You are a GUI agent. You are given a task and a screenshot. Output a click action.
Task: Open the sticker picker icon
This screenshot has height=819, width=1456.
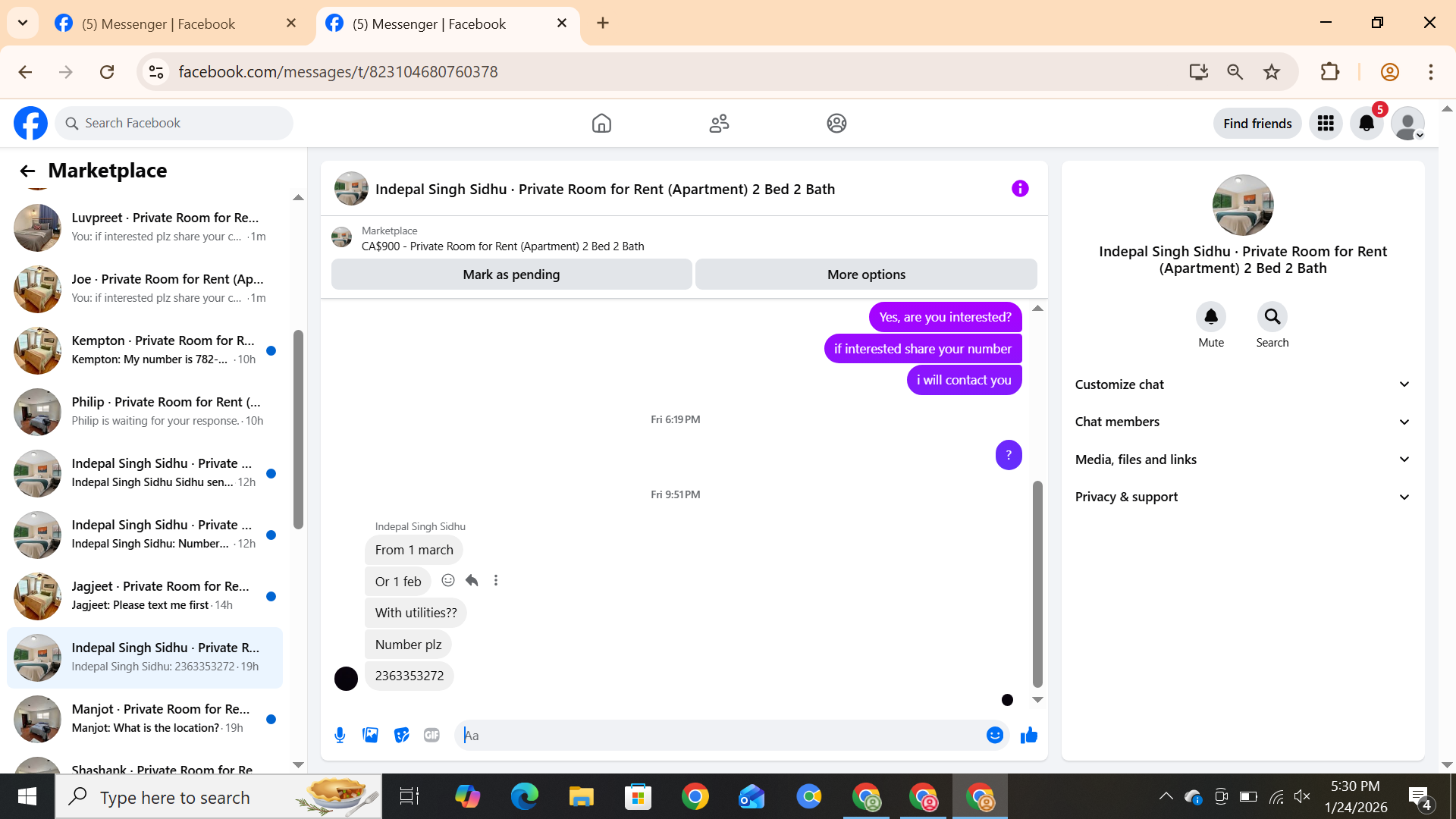tap(401, 735)
